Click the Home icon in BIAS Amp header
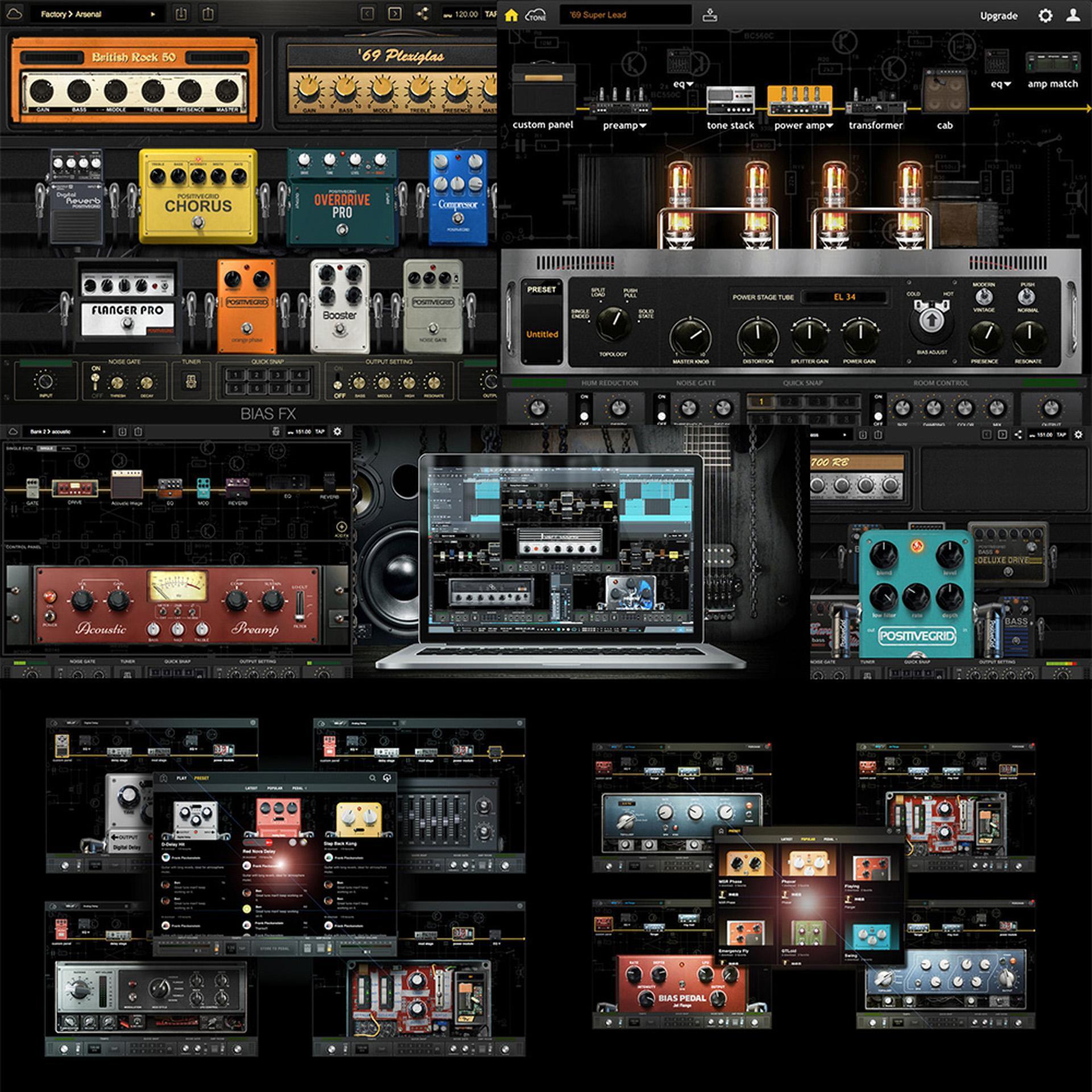The image size is (1092, 1092). pyautogui.click(x=512, y=15)
